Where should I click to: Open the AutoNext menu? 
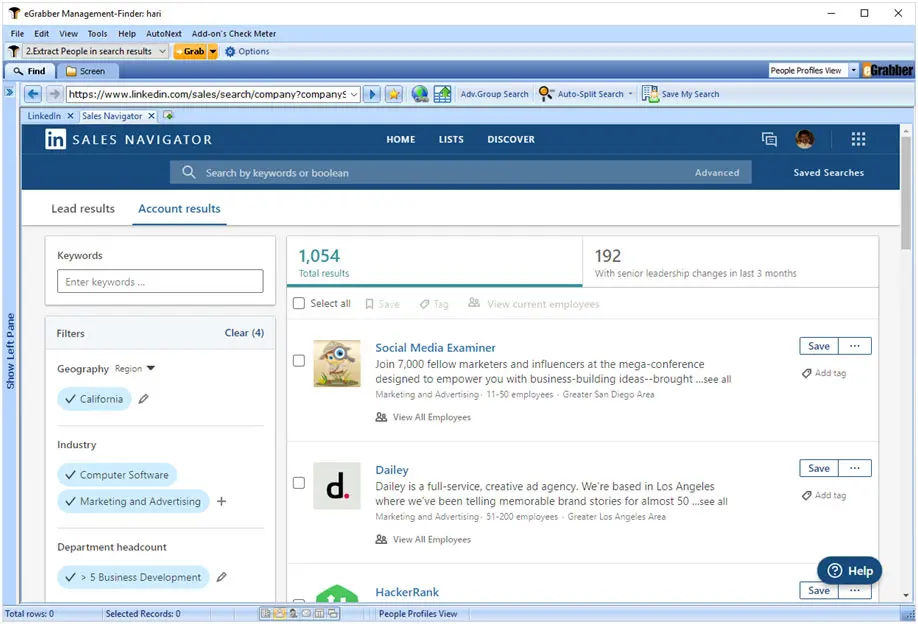(164, 34)
